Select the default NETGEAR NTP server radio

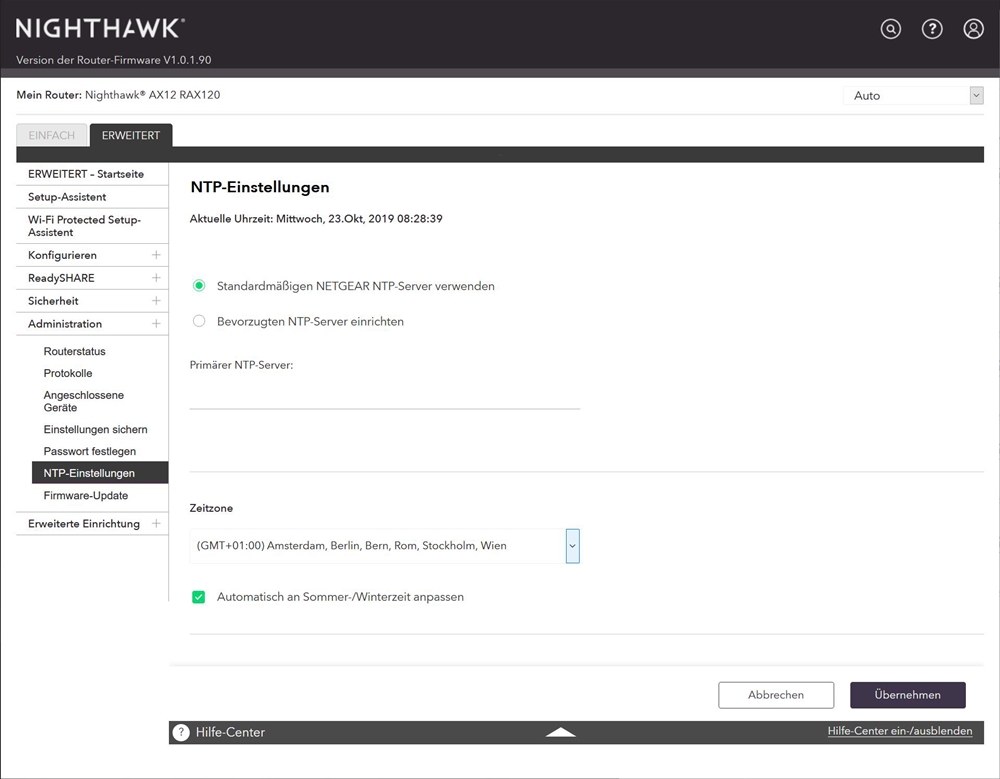click(199, 286)
